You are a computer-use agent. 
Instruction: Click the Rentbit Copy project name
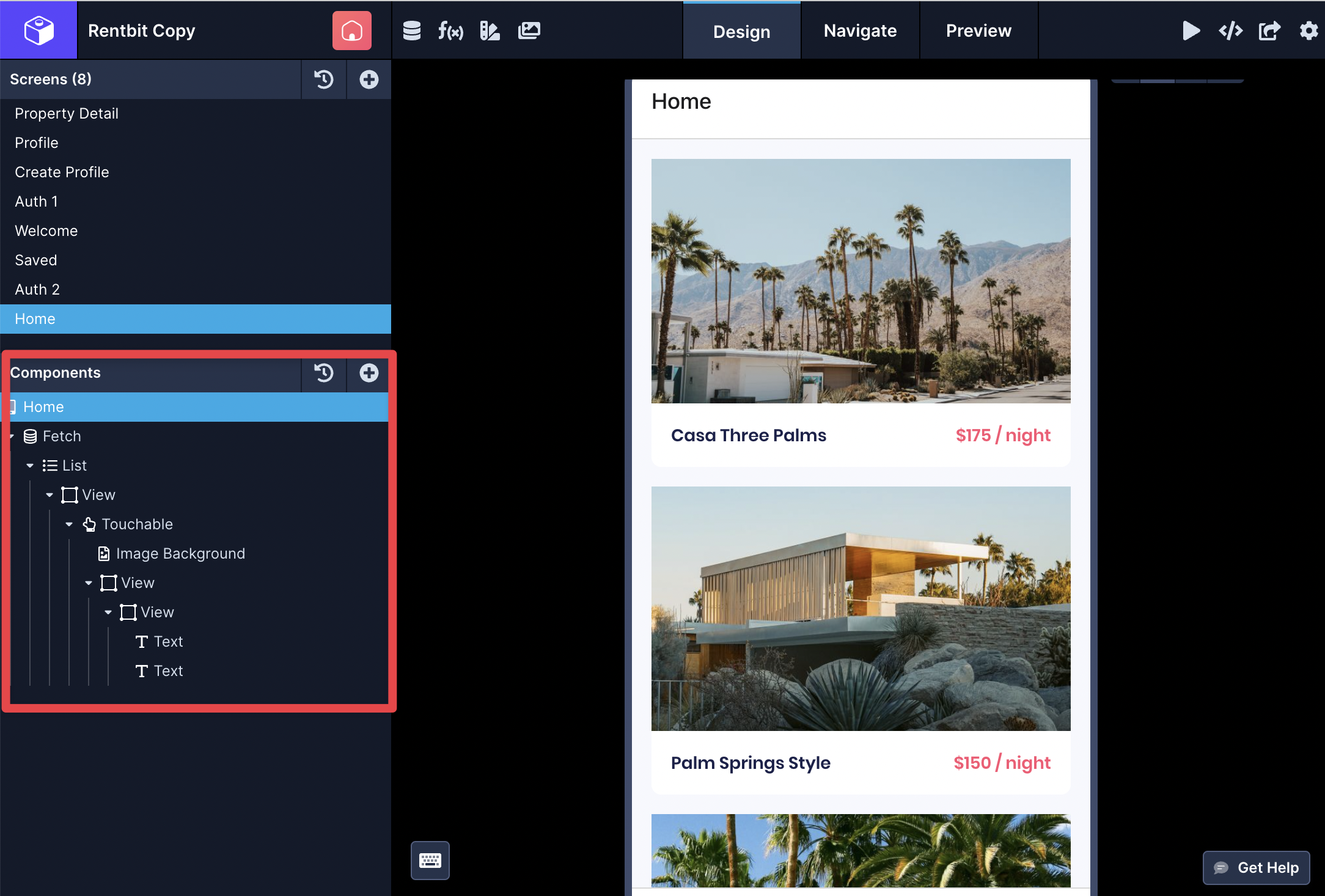(x=142, y=31)
